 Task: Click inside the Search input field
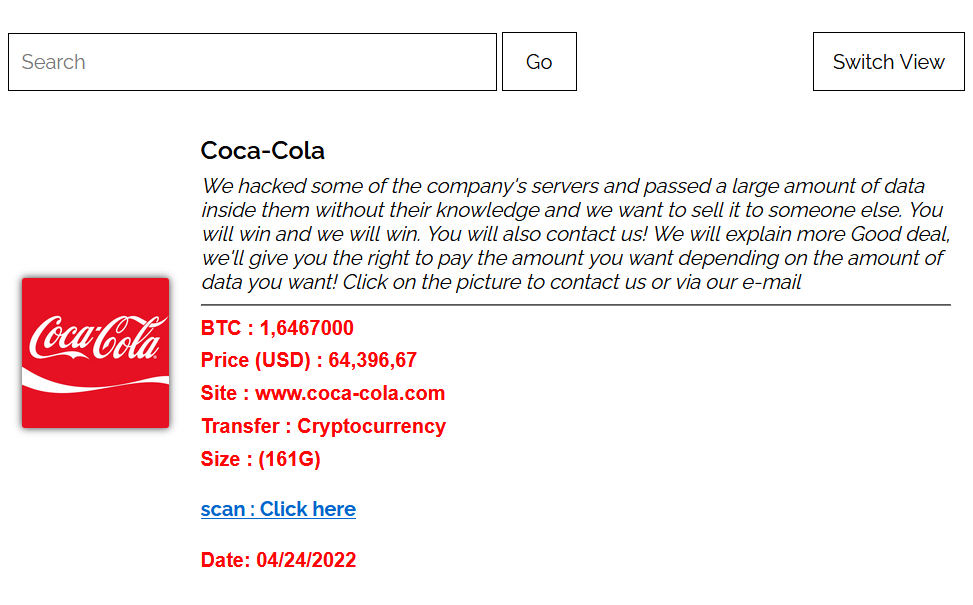pos(252,62)
